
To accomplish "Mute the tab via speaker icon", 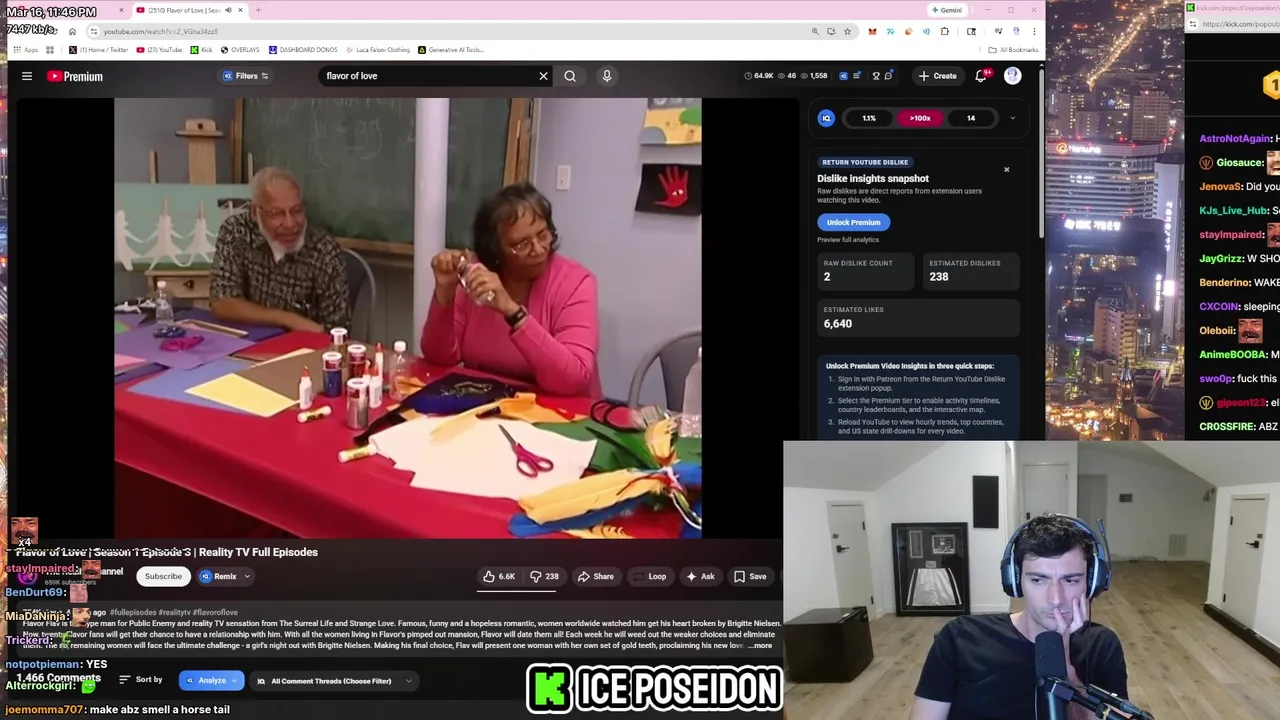I will pyautogui.click(x=228, y=10).
